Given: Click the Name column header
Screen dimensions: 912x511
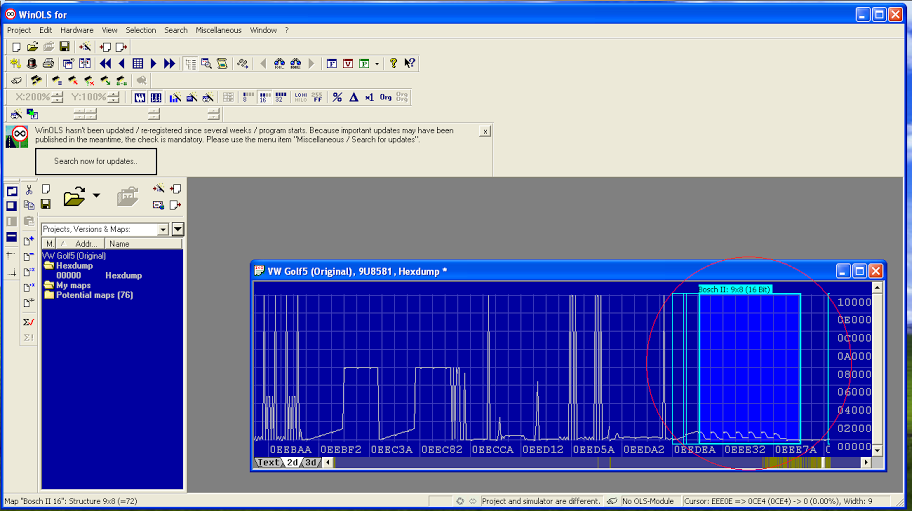Looking at the screenshot, I should (x=119, y=244).
